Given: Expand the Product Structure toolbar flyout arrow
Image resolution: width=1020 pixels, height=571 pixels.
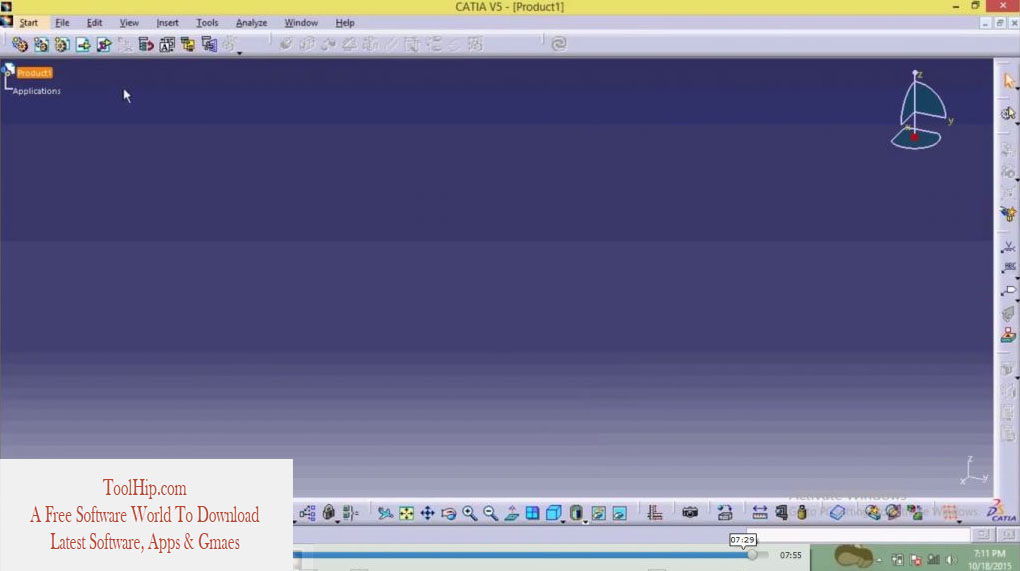Looking at the screenshot, I should pos(239,53).
